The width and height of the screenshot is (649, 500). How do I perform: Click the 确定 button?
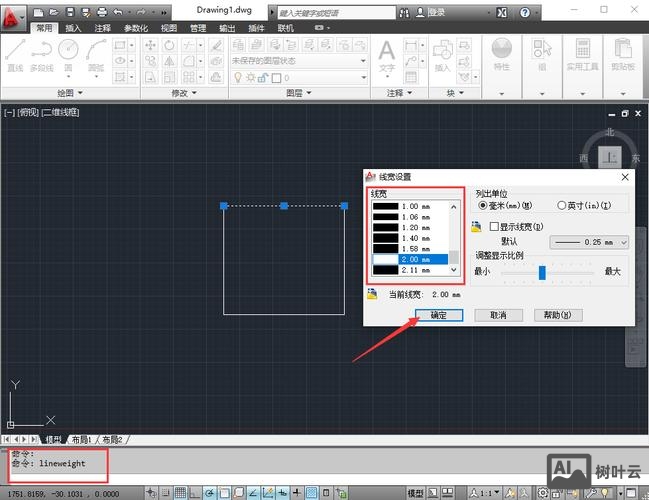[x=439, y=315]
